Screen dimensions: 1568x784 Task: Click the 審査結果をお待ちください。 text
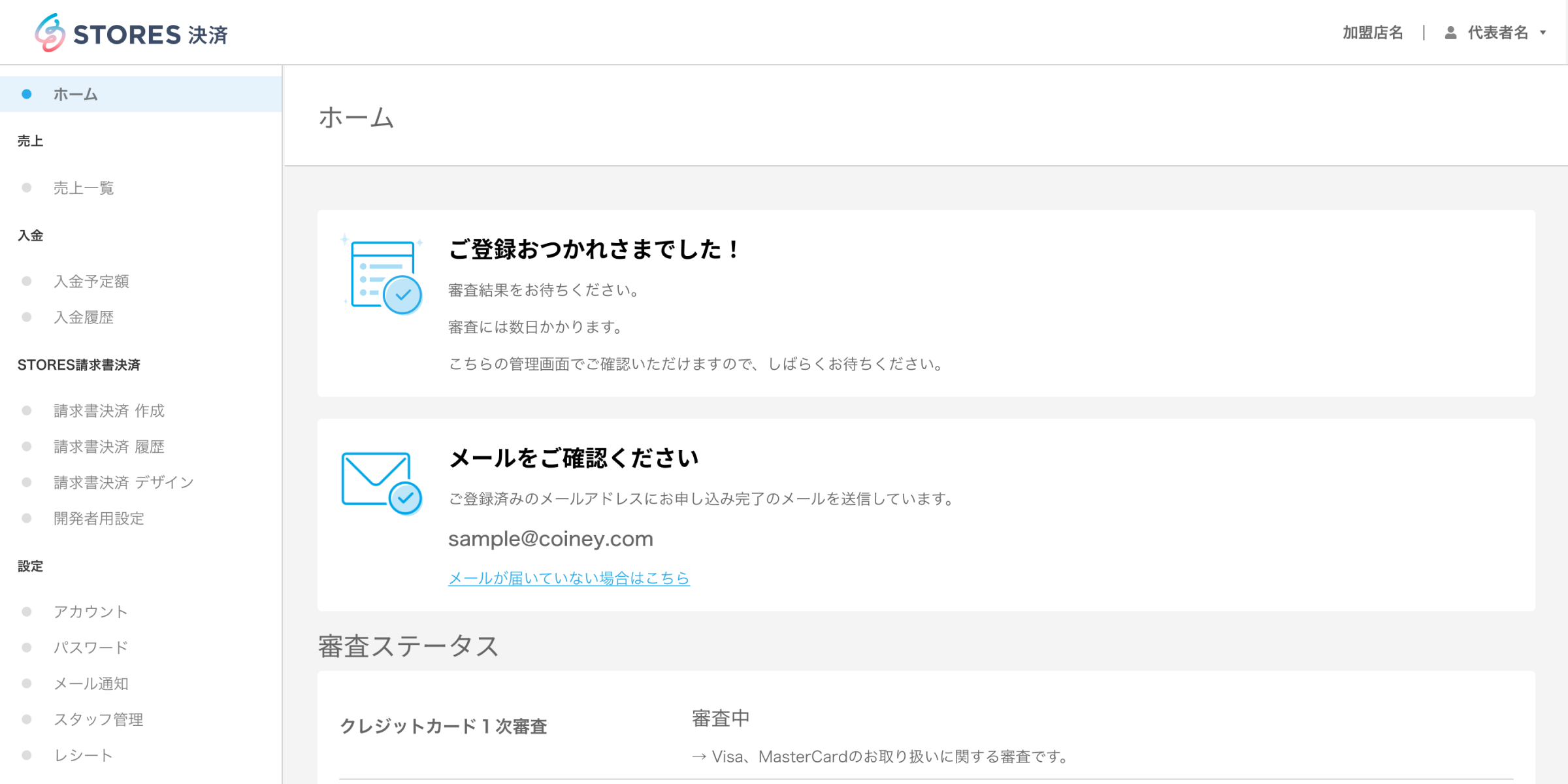[544, 290]
